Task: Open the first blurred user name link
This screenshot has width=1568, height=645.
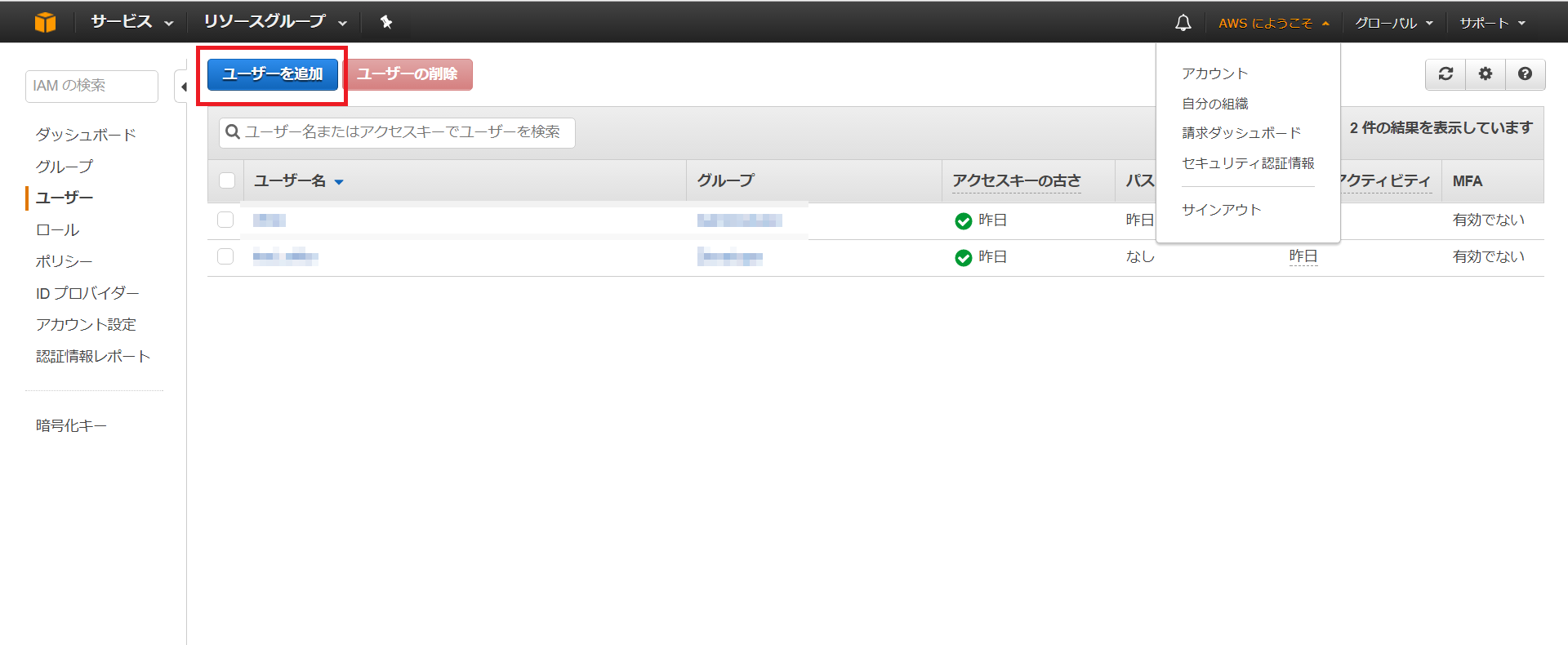Action: tap(269, 220)
